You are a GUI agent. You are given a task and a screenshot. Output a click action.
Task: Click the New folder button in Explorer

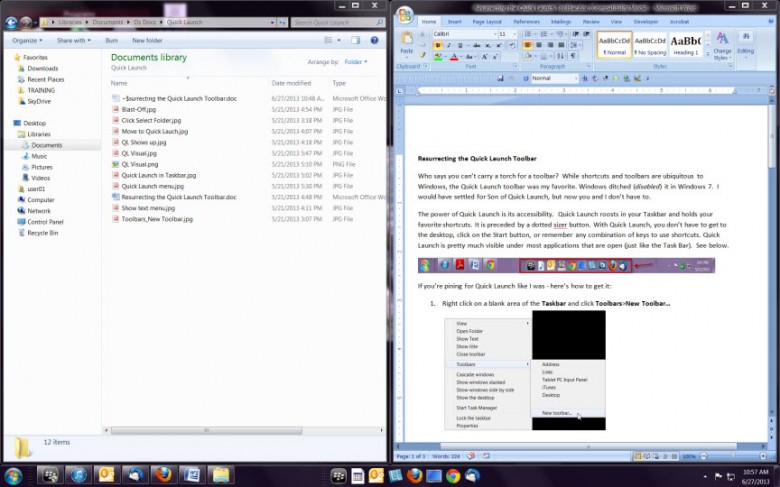147,40
